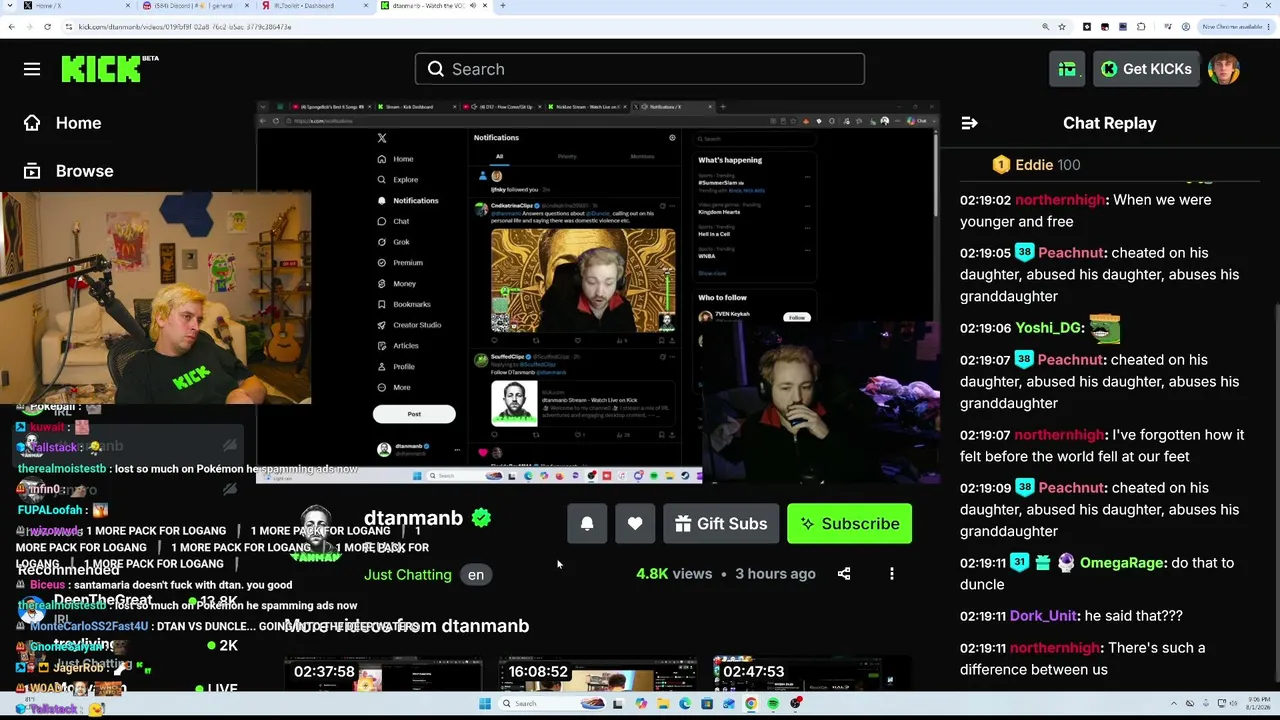Viewport: 1280px width, 720px height.
Task: Go to Home in the Kick sidebar
Action: (78, 123)
